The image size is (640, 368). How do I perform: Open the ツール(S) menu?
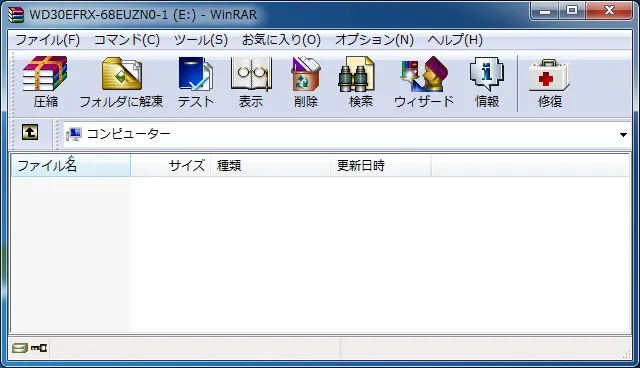[x=200, y=40]
